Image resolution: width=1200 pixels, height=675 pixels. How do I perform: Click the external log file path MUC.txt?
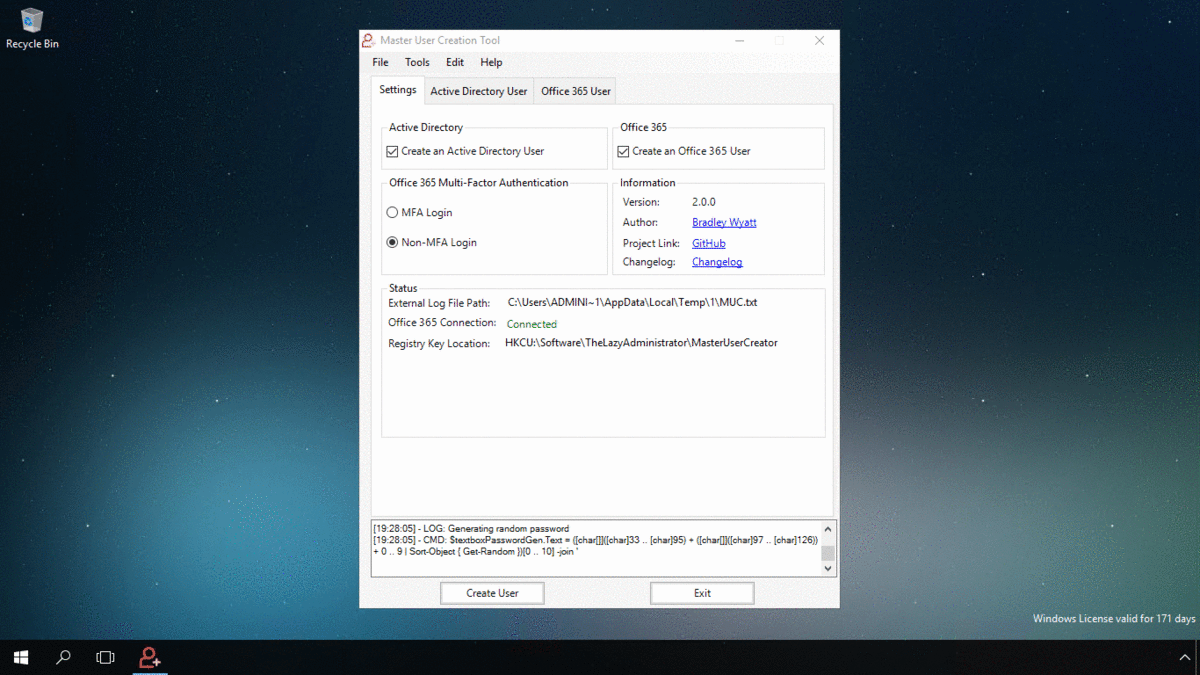[x=632, y=302]
